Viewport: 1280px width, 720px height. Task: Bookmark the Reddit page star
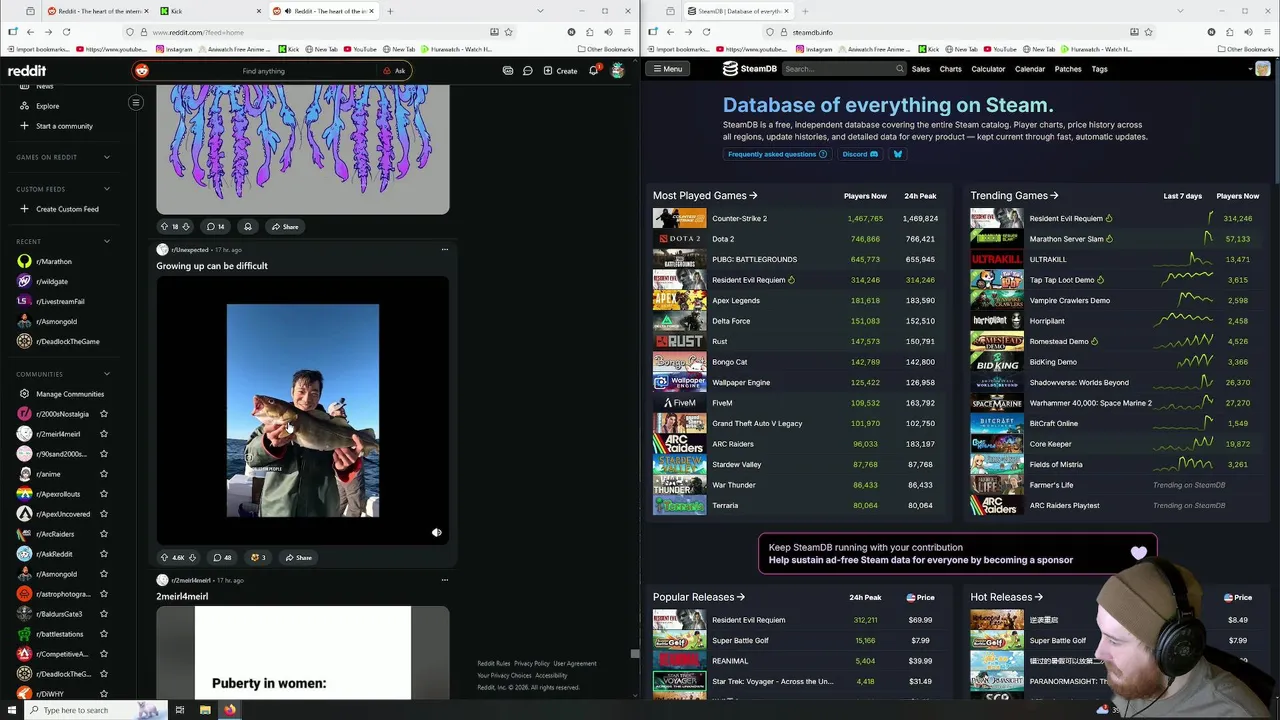508,32
